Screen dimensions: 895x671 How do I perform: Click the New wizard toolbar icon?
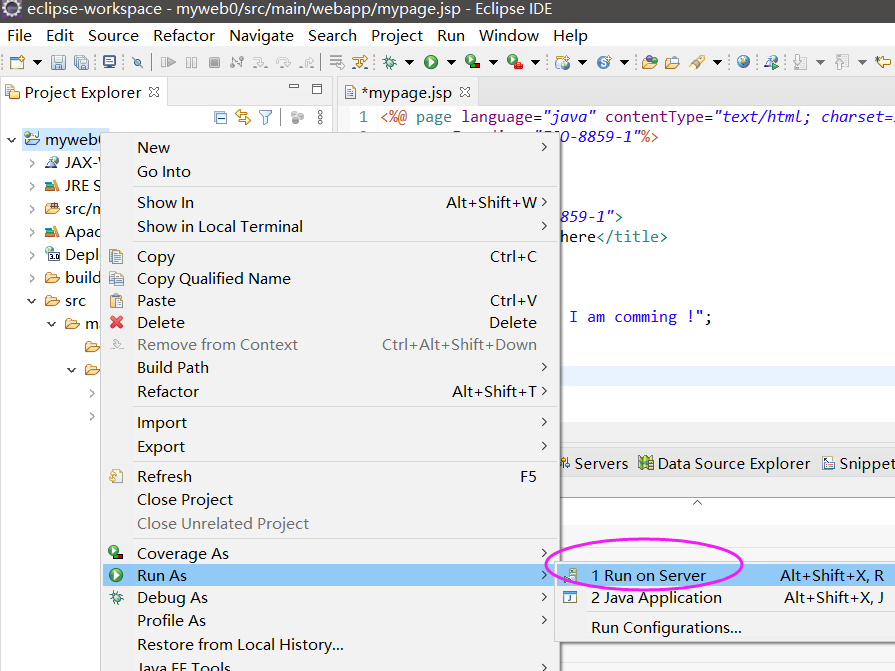[x=17, y=62]
